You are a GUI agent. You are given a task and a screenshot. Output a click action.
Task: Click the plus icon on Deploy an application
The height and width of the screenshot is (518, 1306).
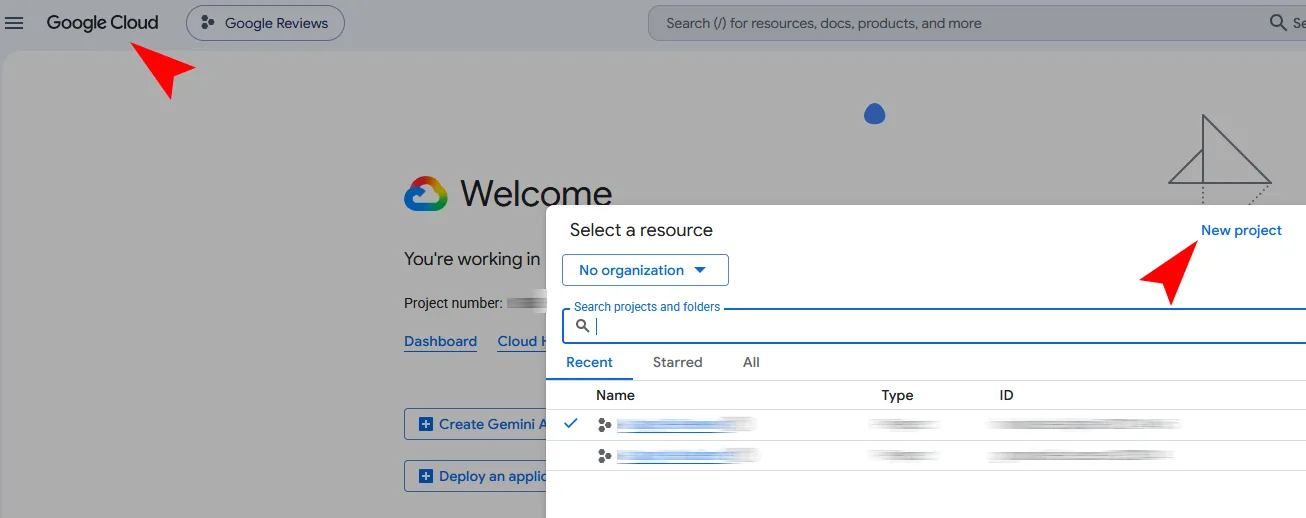pyautogui.click(x=426, y=476)
